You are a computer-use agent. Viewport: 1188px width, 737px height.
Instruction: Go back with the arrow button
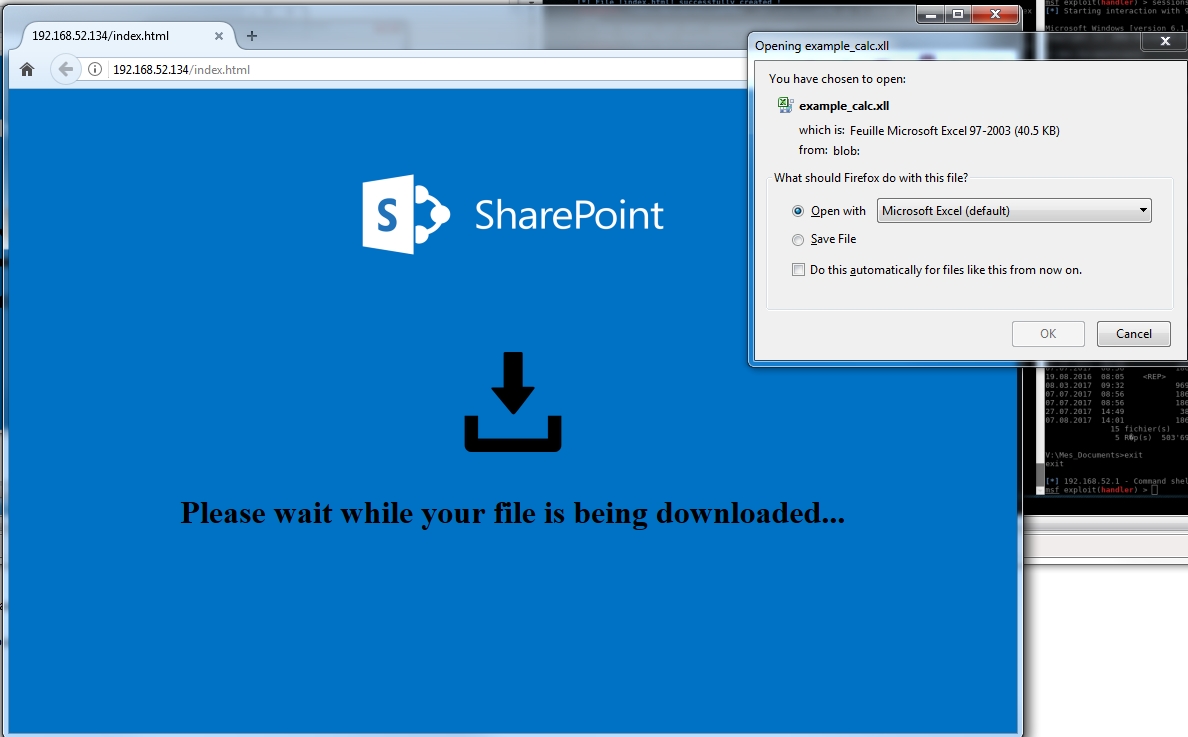click(66, 70)
